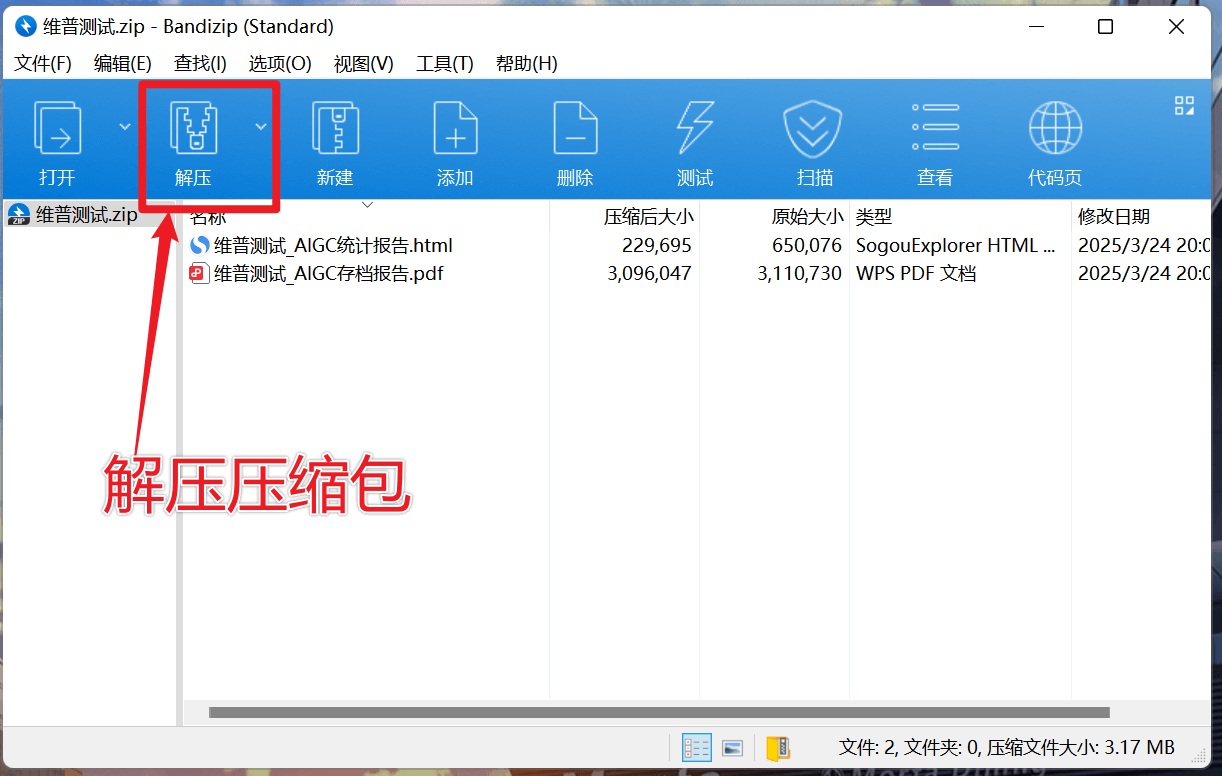Screen dimensions: 1222x776
Task: Open the 查找(I) menu
Action: tap(200, 63)
